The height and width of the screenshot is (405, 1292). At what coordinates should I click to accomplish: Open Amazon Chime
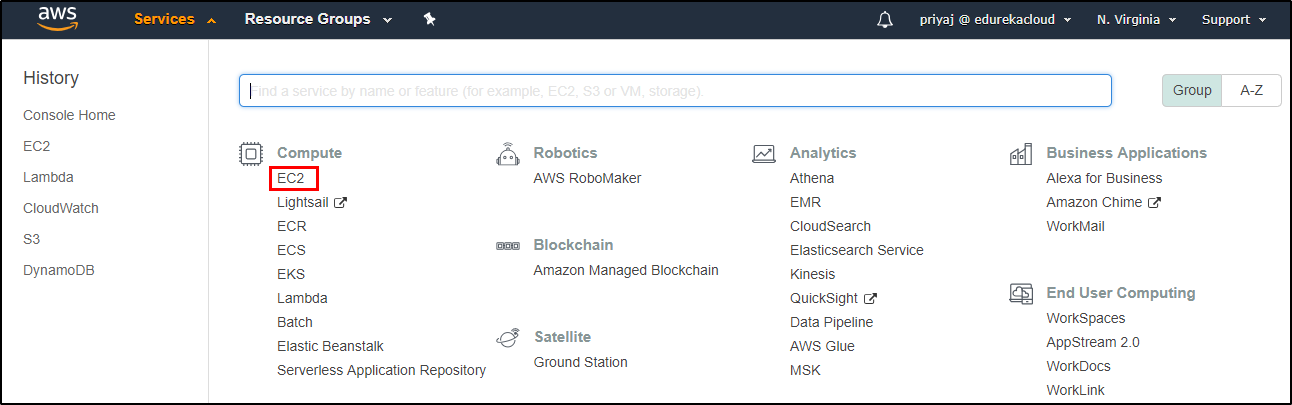1094,202
